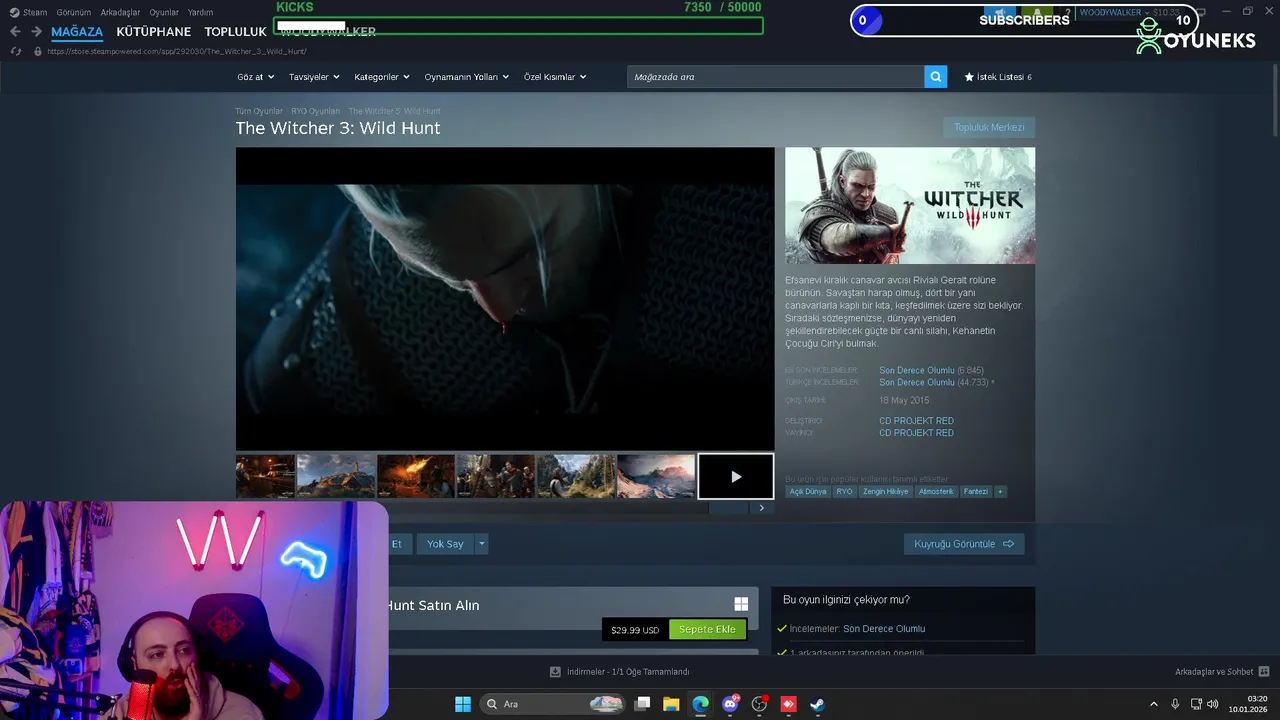Viewport: 1280px width, 720px height.
Task: Open Task View on the taskbar
Action: click(x=643, y=704)
